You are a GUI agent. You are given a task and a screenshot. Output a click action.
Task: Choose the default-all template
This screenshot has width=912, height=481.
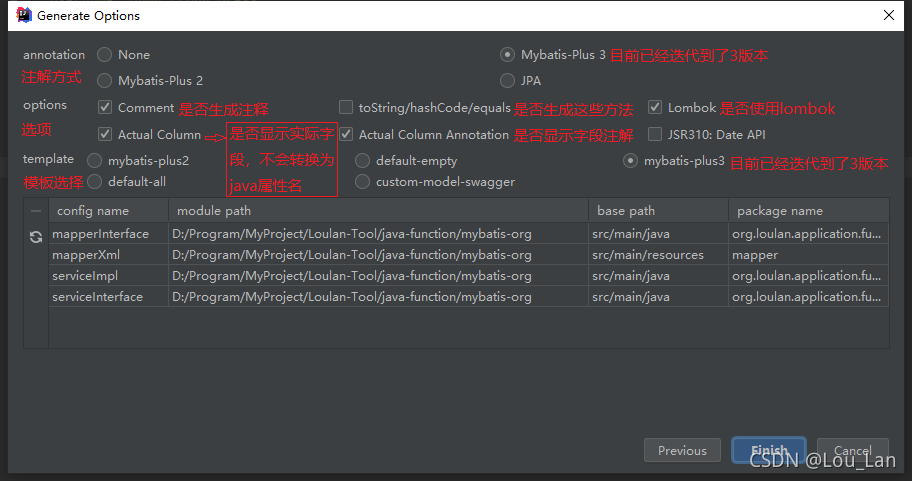click(x=95, y=182)
